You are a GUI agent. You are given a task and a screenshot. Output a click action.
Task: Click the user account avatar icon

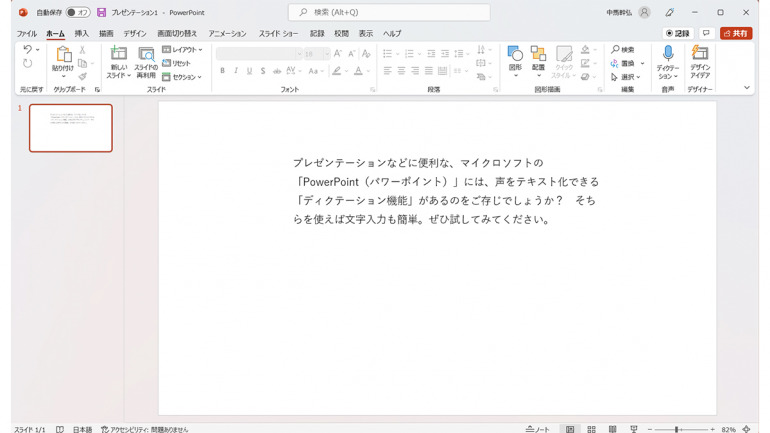(x=644, y=12)
